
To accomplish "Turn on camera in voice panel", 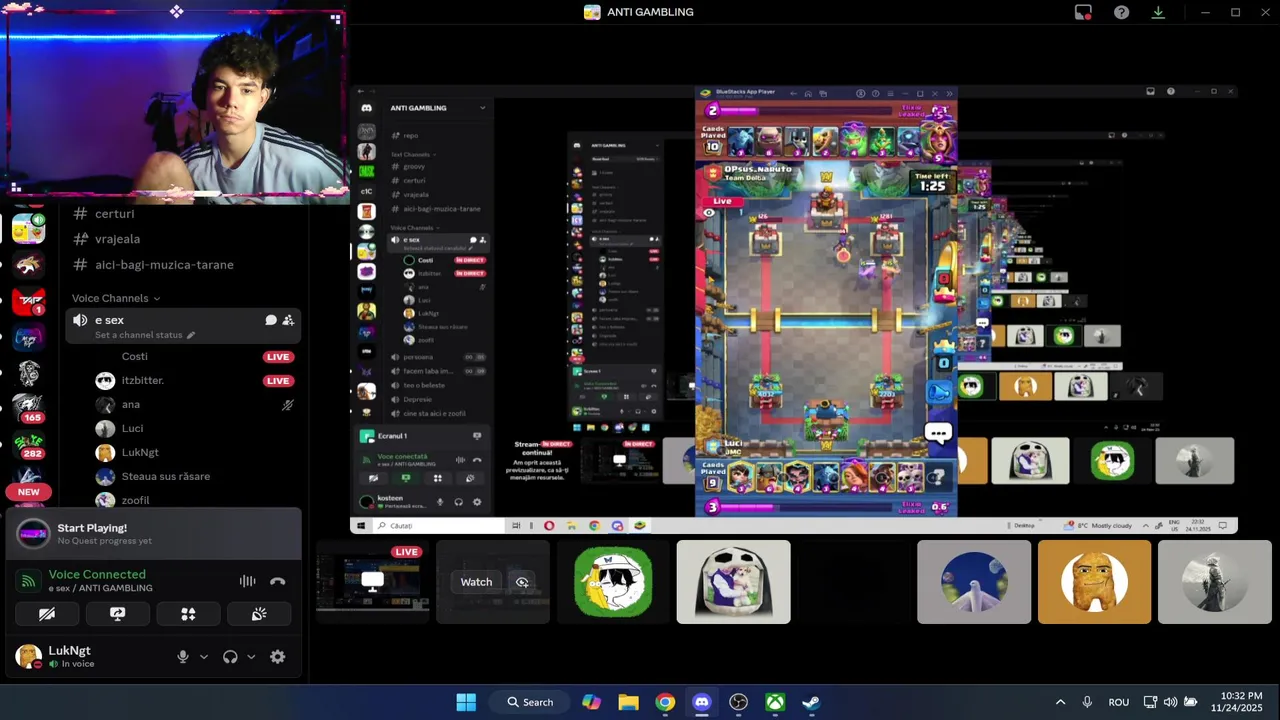I will coord(47,614).
